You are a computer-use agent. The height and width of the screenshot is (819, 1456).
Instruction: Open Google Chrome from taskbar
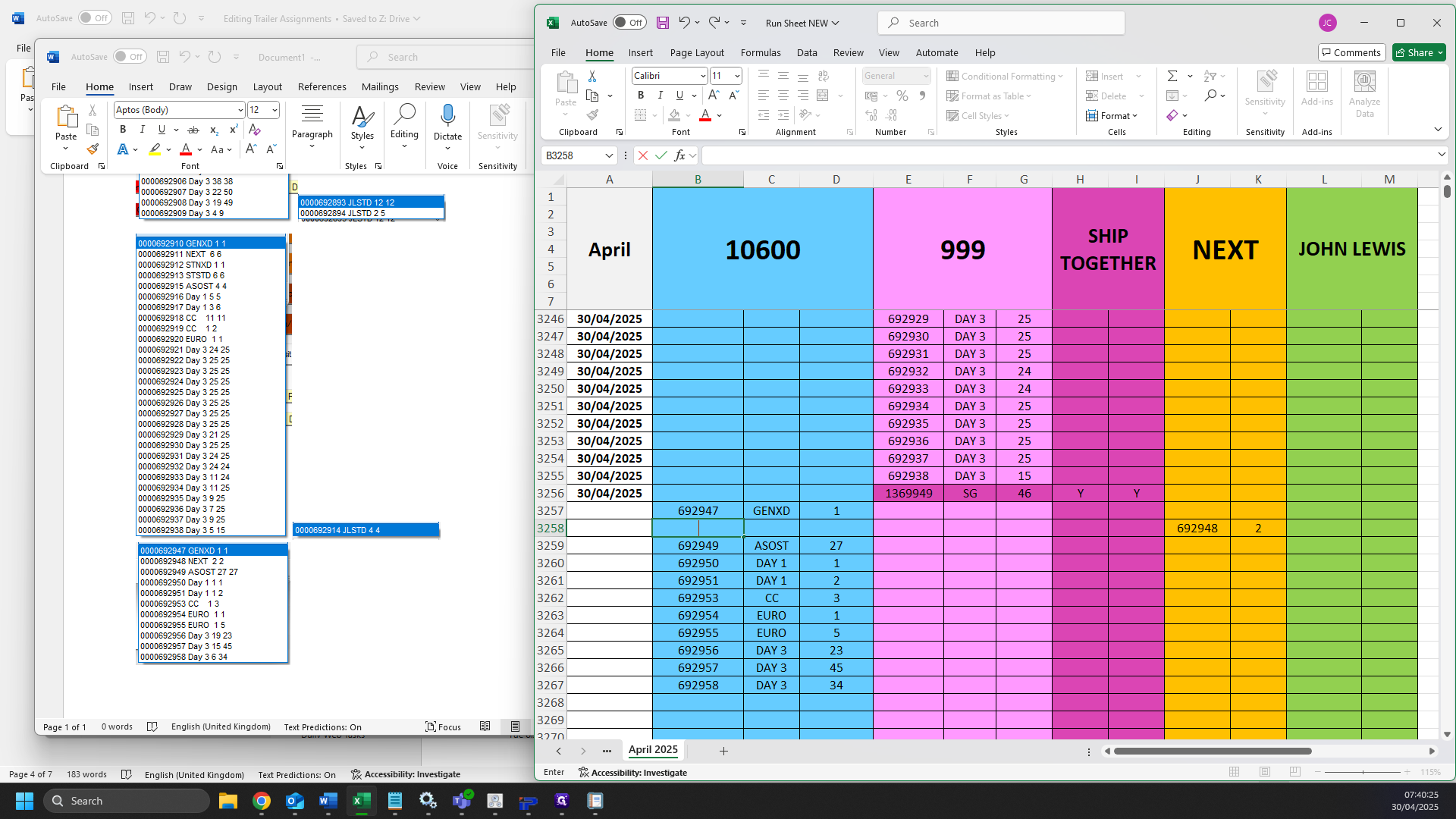262,801
